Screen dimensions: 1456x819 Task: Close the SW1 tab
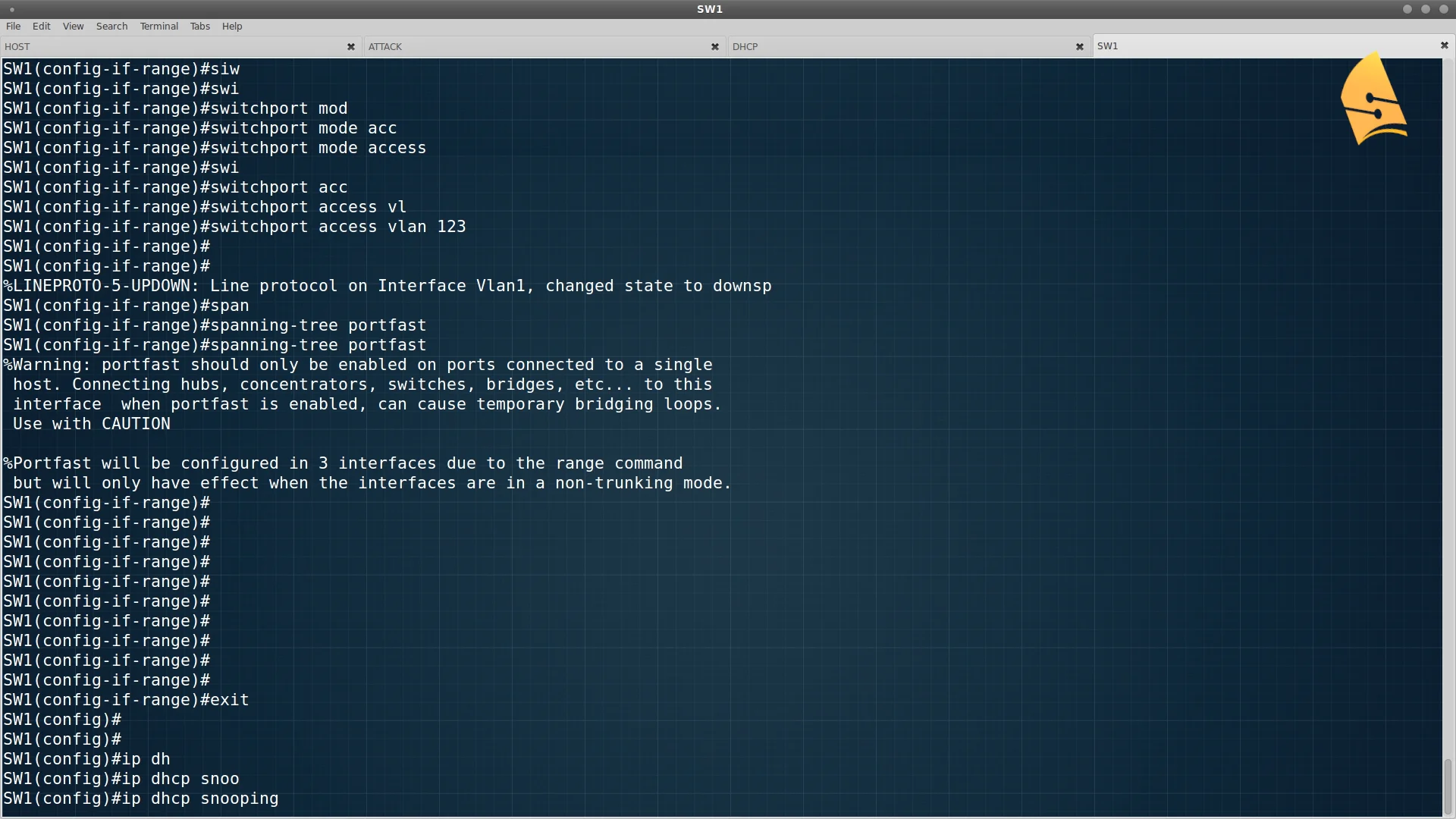(x=1444, y=45)
